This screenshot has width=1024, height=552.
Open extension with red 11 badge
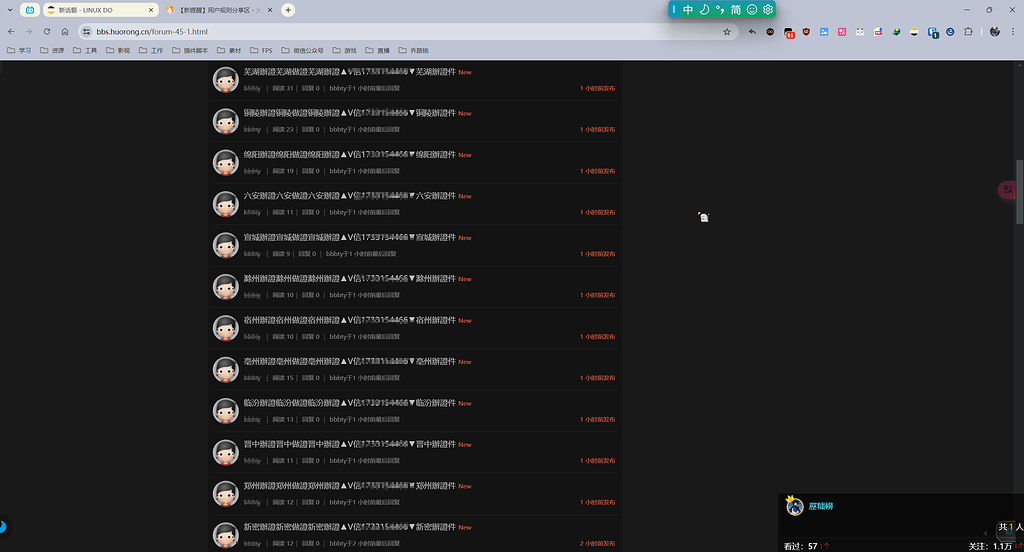(789, 32)
